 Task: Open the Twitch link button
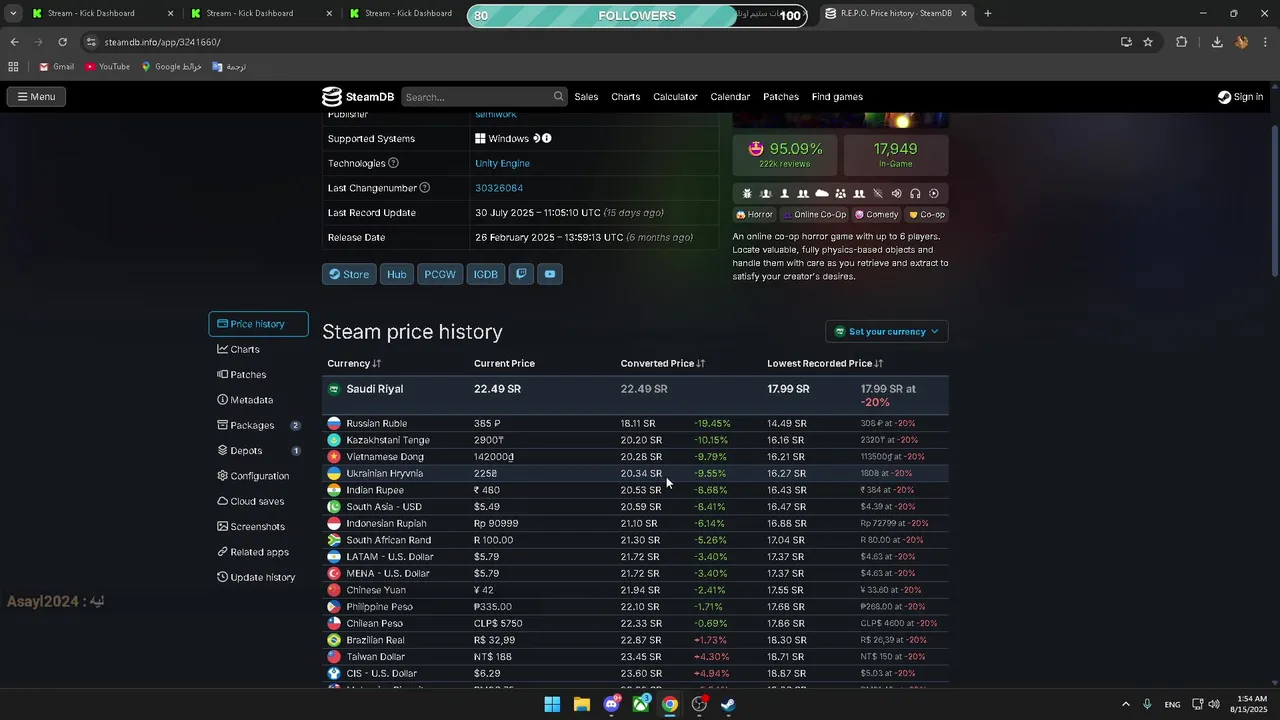coord(521,274)
